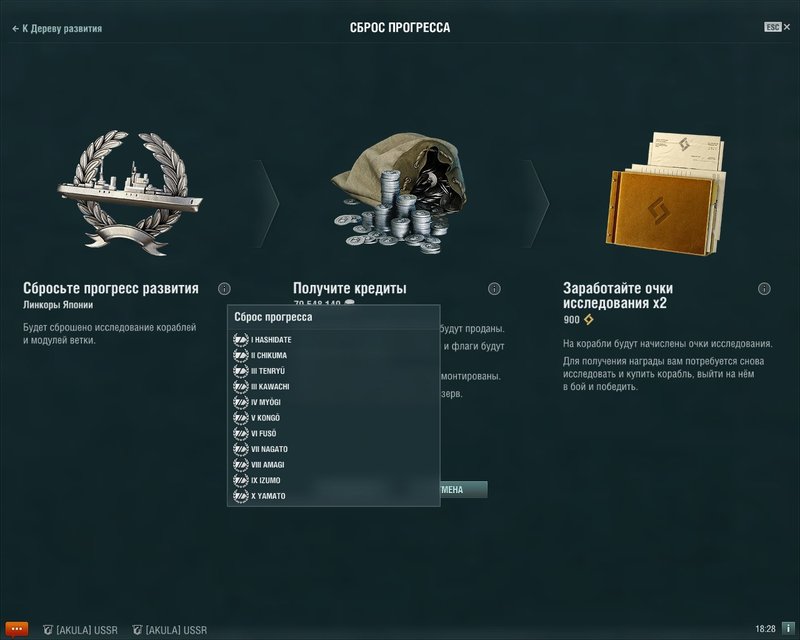
Task: Open info icon next to Заработайте очки исследования
Action: click(764, 289)
